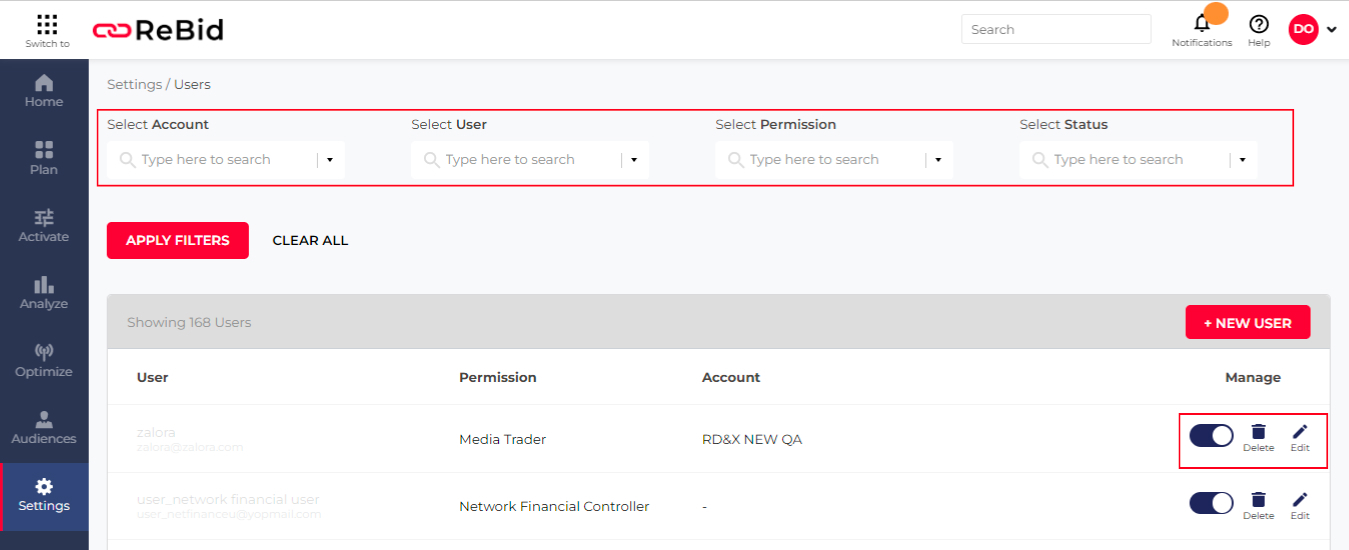
Task: Click the ReBid logo
Action: 158,30
